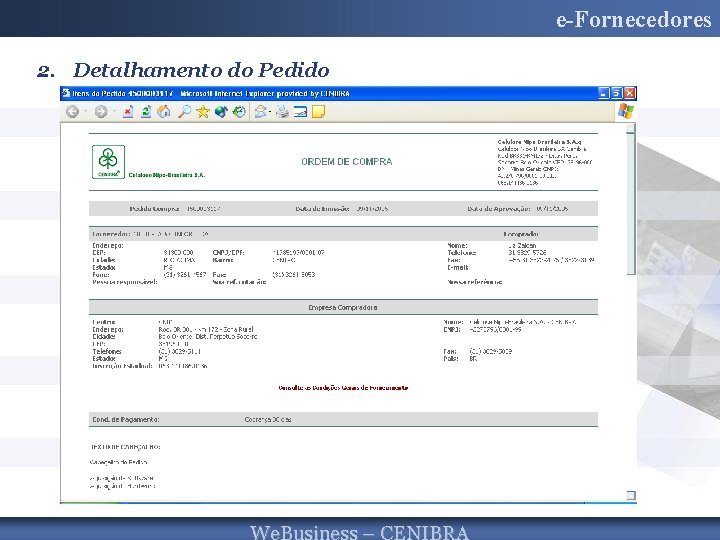This screenshot has height=540, width=720.
Task: Click the Comprador header label
Action: (521, 234)
